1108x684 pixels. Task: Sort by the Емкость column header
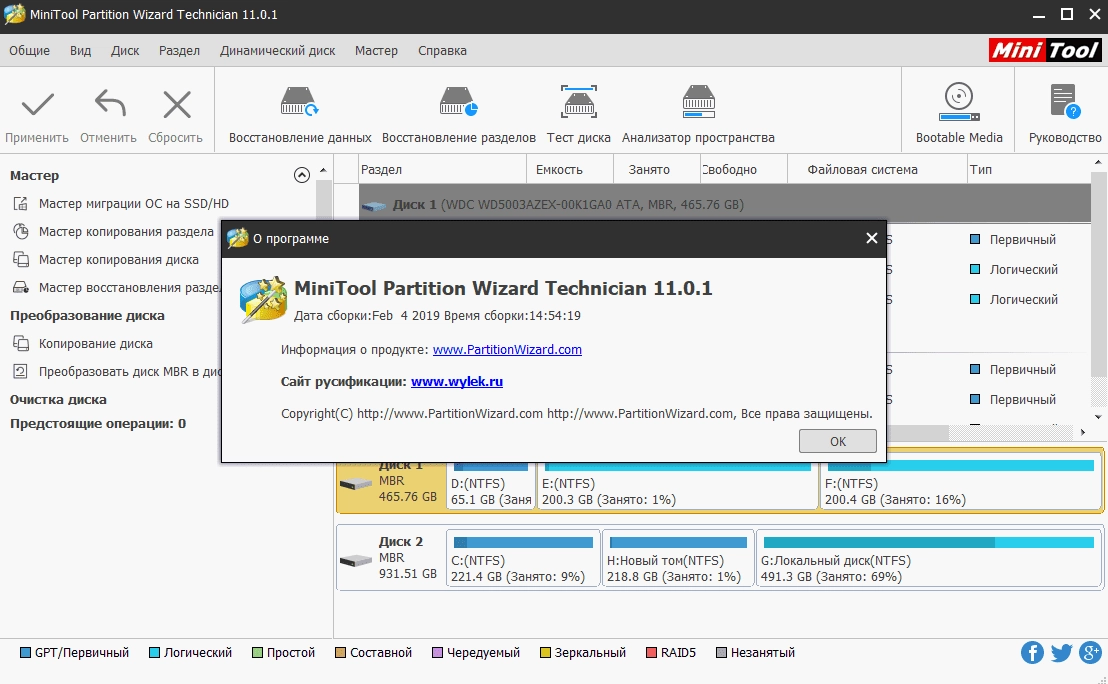coord(570,170)
